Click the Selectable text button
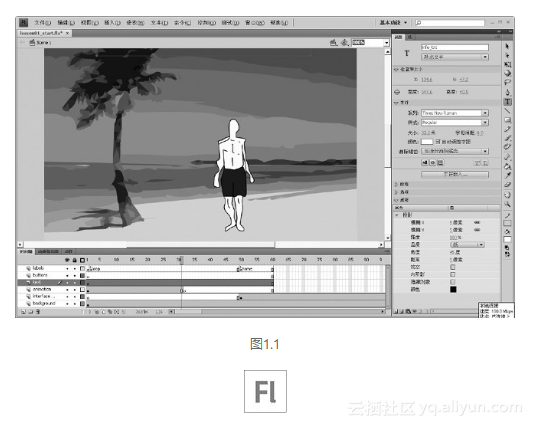This screenshot has width=533, height=427. pos(425,163)
